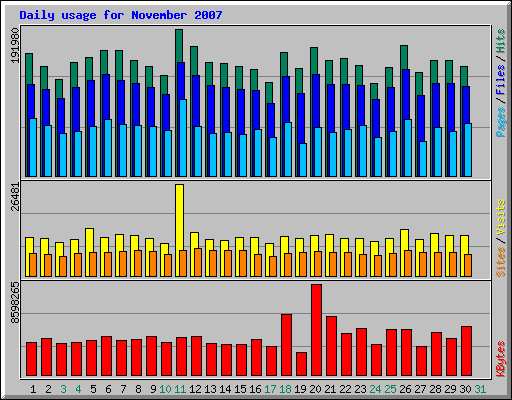Click the 8598265 KBytes axis value
512x400 pixels.
click(15, 303)
